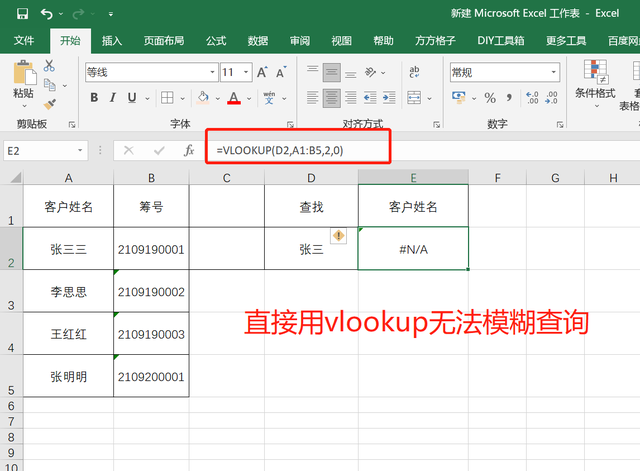Switch to the 数据 ribbon tab
The image size is (640, 471).
(258, 40)
